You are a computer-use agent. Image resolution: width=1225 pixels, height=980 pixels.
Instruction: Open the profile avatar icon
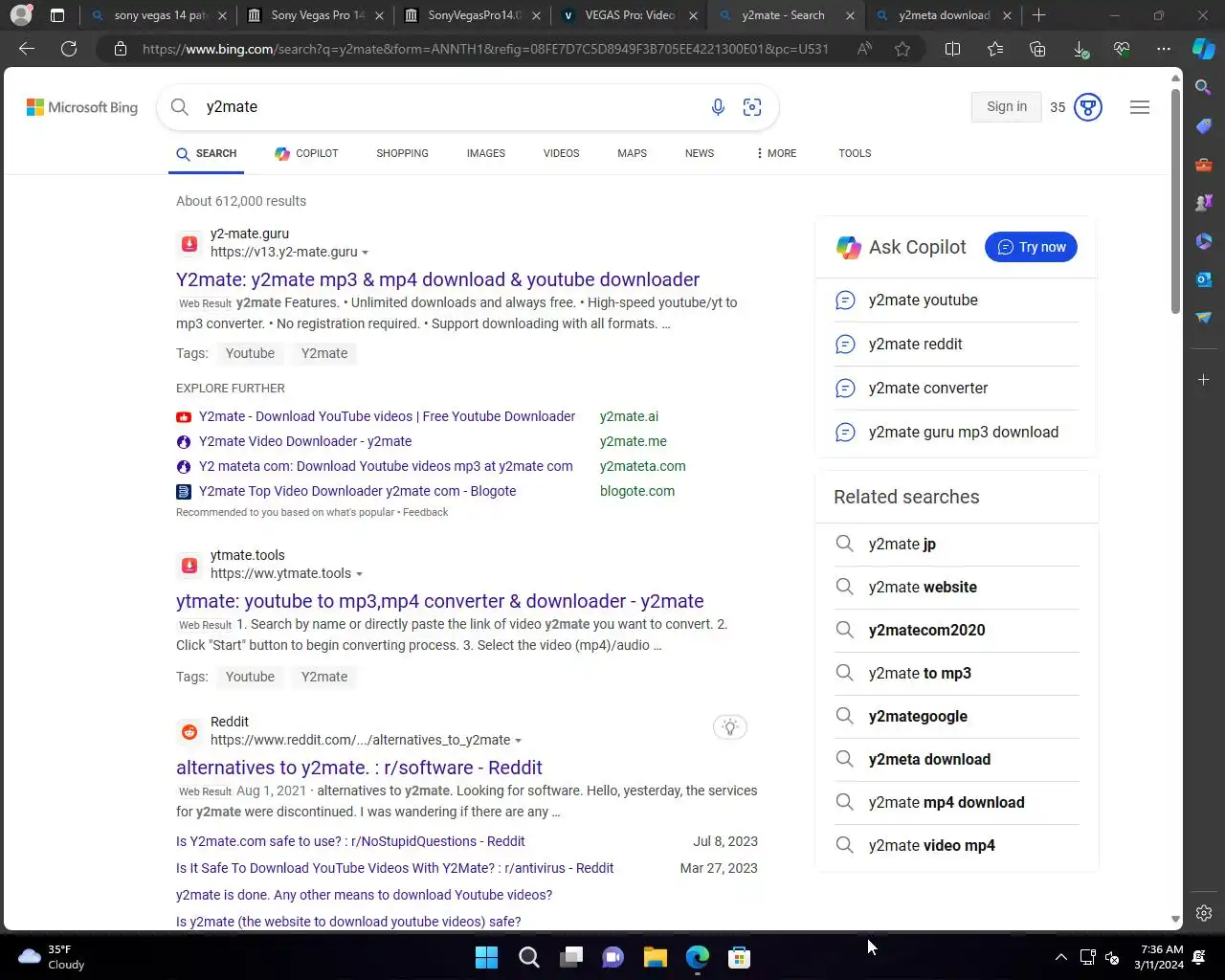click(x=21, y=15)
